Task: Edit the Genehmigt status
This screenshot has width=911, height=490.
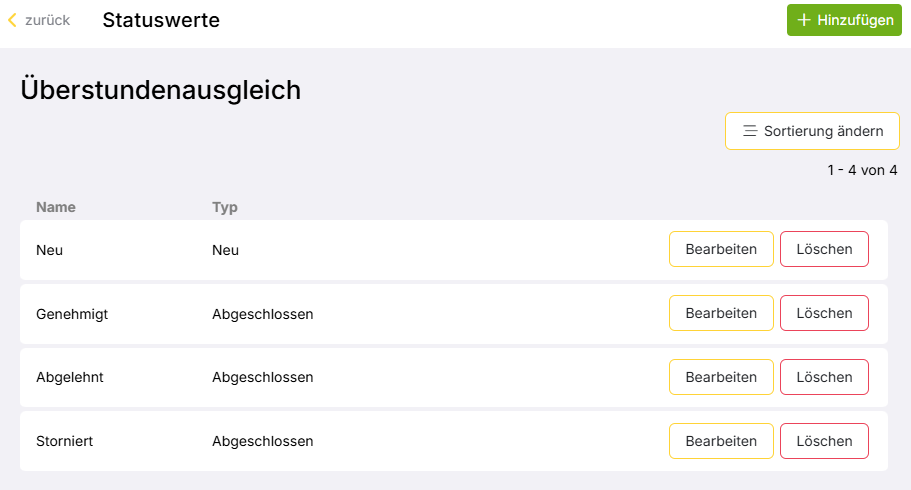Action: 721,313
